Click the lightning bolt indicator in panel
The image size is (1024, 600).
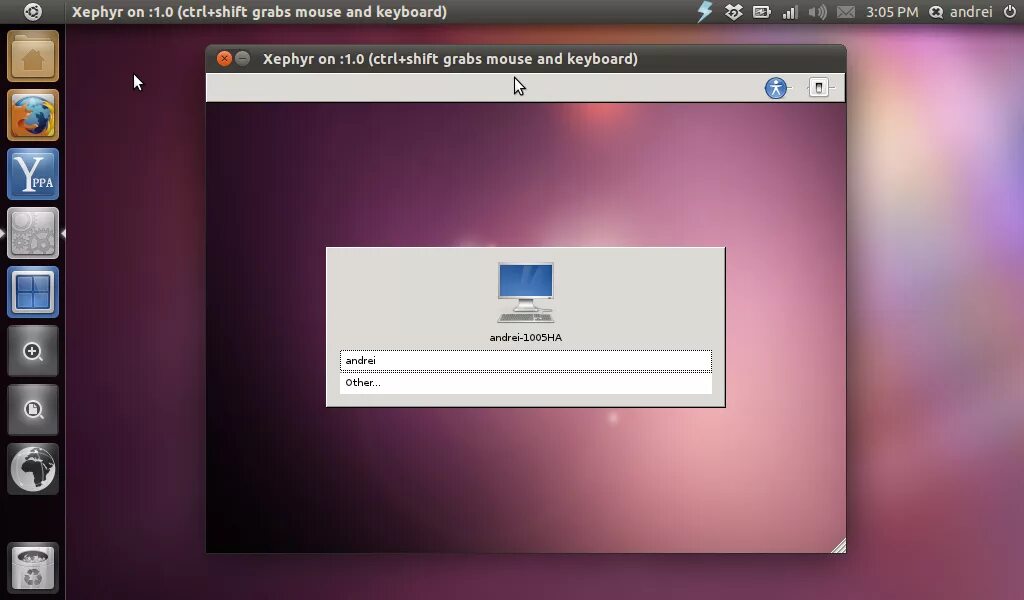705,12
